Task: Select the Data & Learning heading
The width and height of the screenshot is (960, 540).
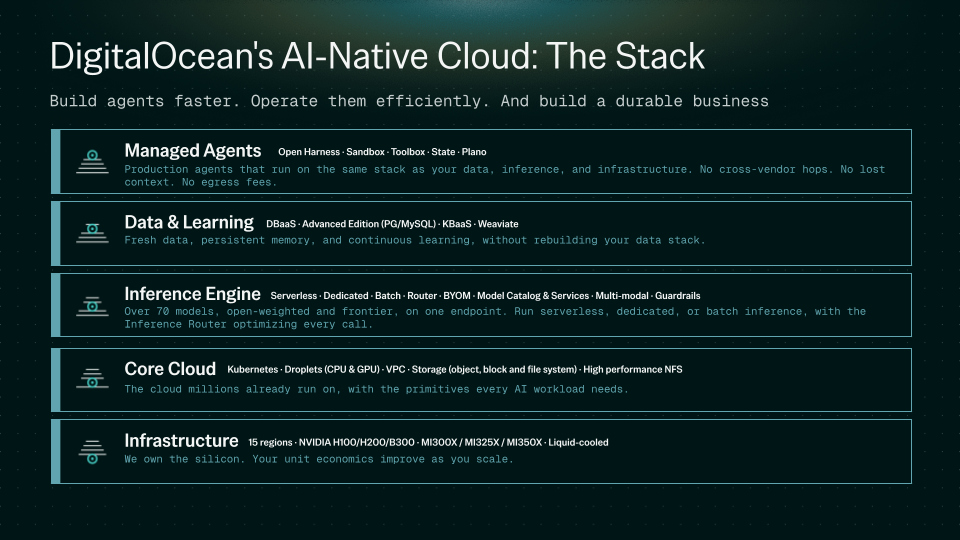Action: tap(189, 223)
